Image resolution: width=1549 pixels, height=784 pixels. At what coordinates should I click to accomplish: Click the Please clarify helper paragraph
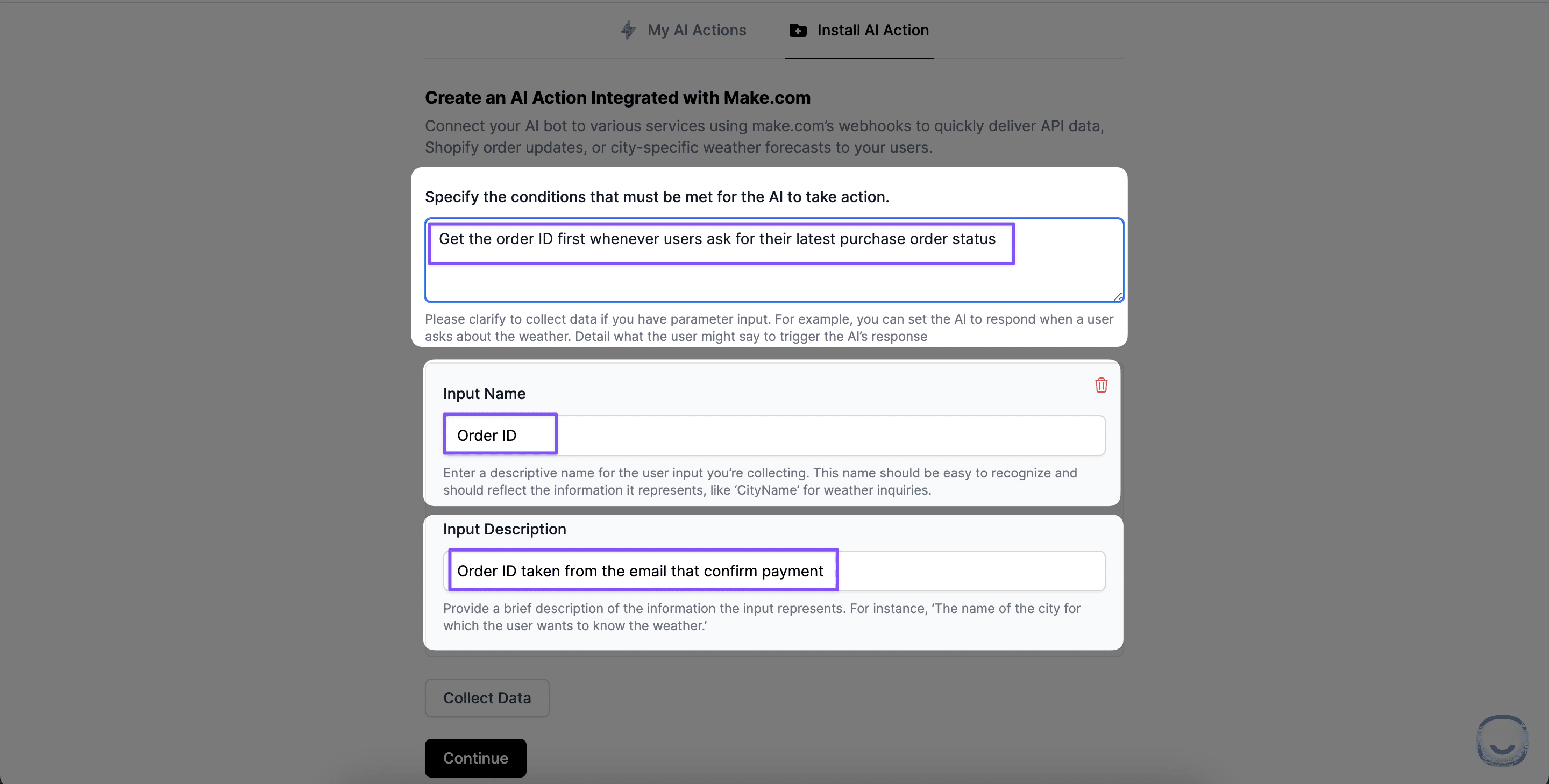point(769,327)
